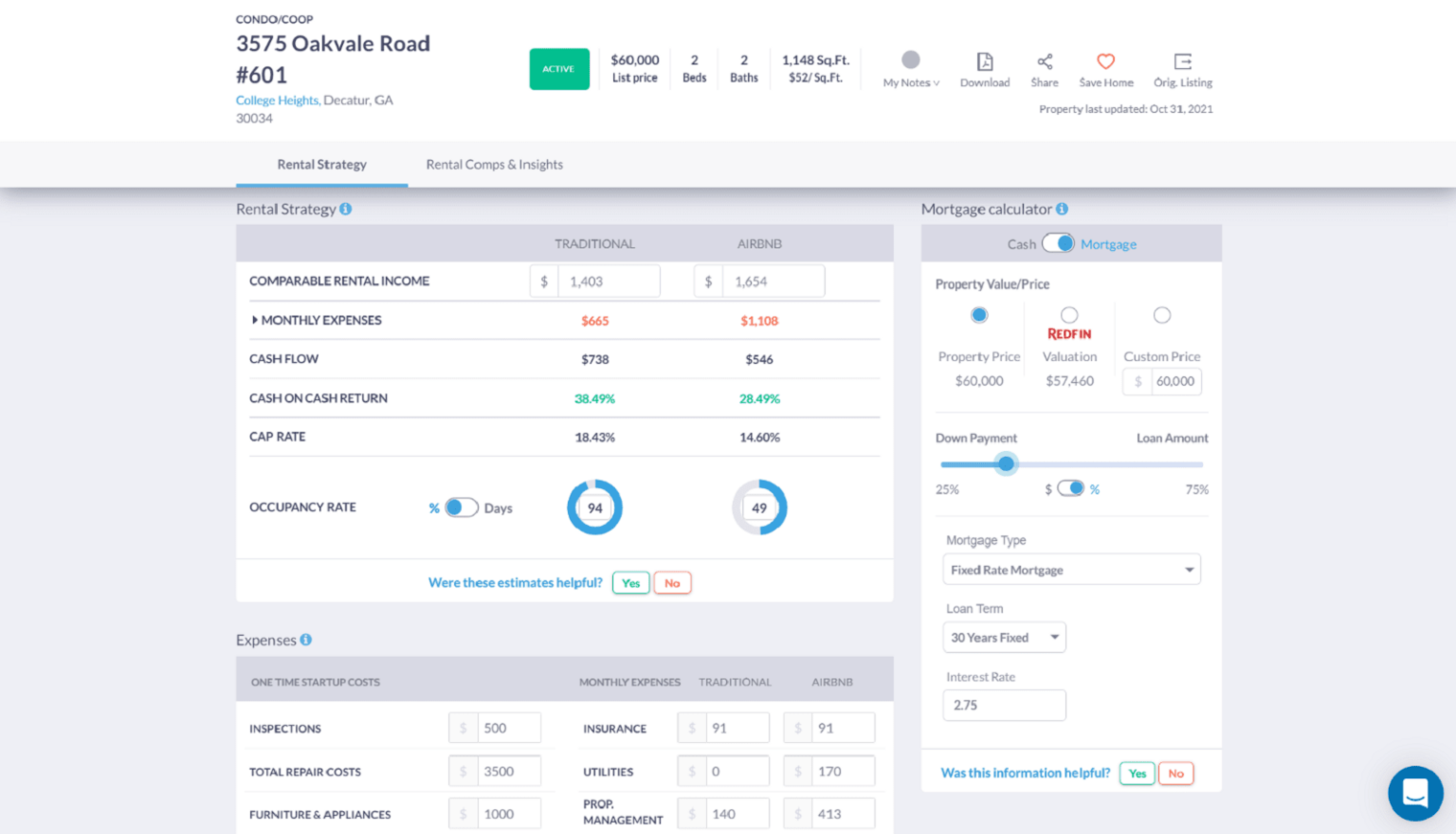
Task: Expand the Monthly Expenses row
Action: pos(255,320)
